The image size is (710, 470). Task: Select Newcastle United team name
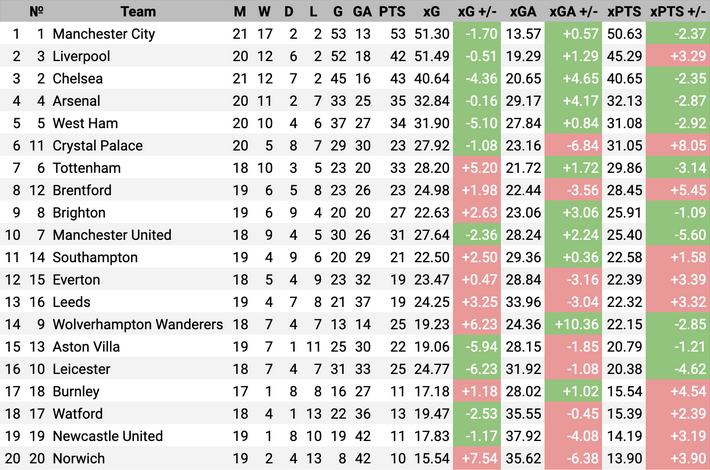(x=107, y=436)
